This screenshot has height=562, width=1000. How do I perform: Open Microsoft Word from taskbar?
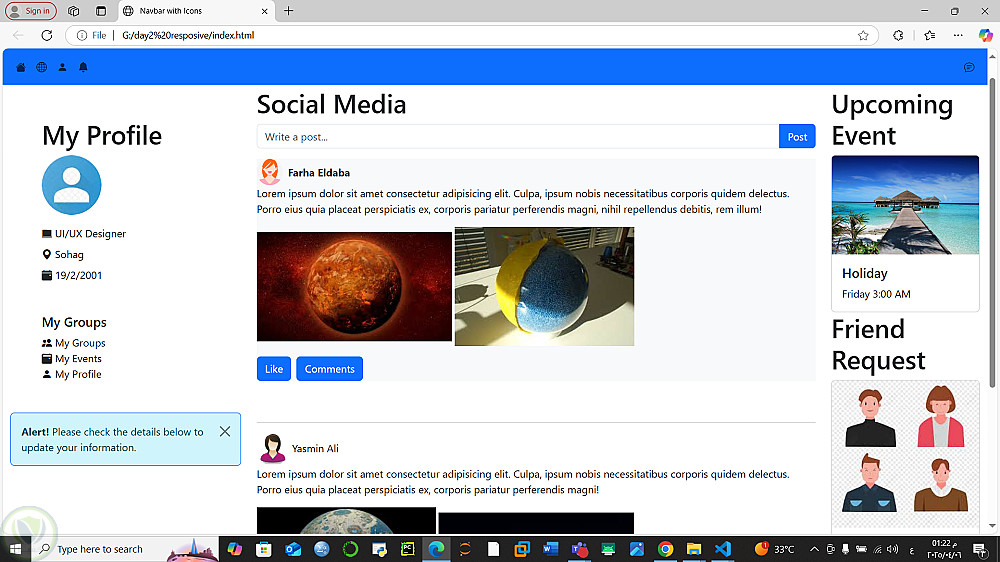550,549
